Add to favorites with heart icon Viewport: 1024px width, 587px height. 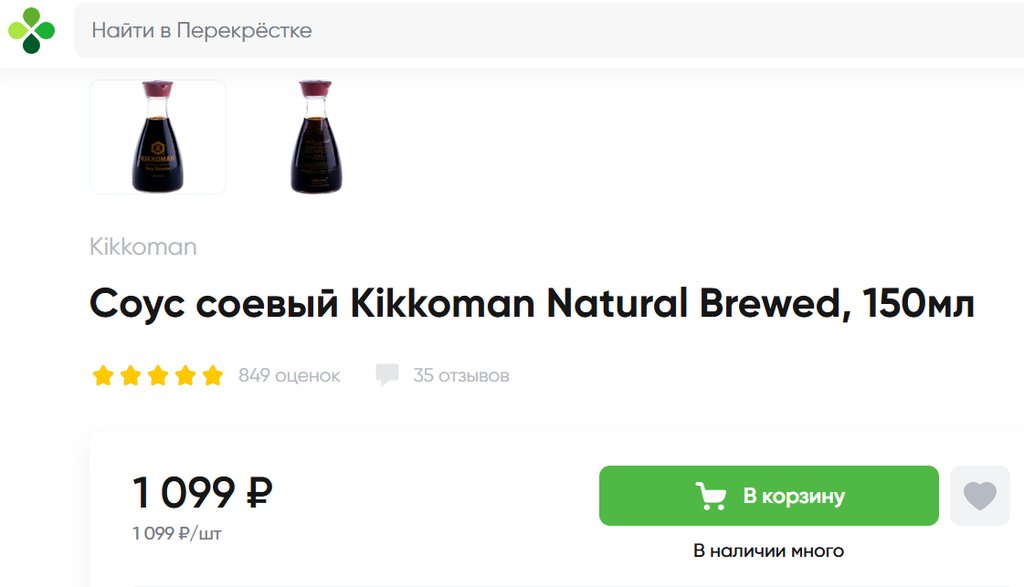pyautogui.click(x=979, y=496)
